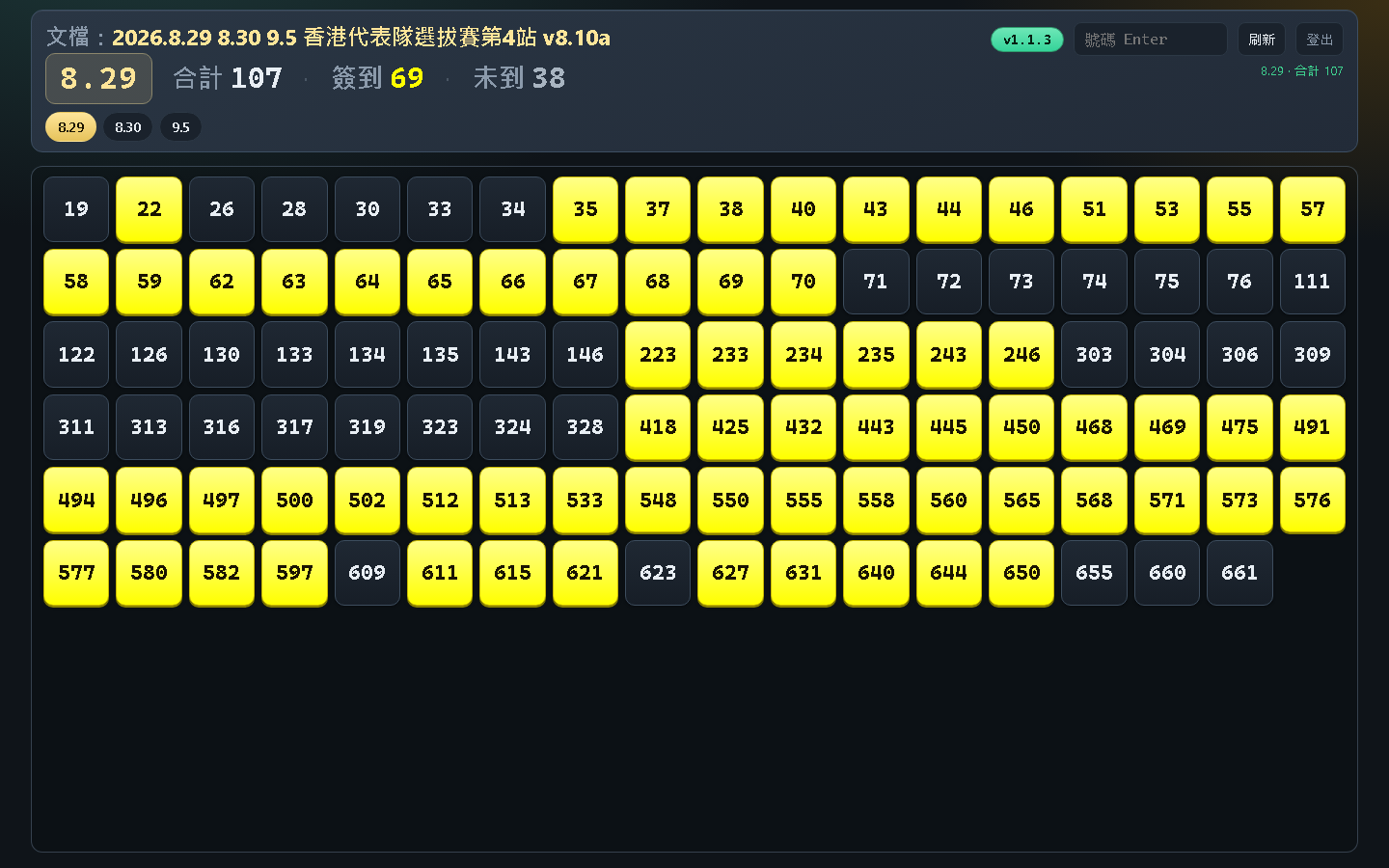Click the yellow tile 418
Screen dimensions: 1389x868
[x=658, y=427]
